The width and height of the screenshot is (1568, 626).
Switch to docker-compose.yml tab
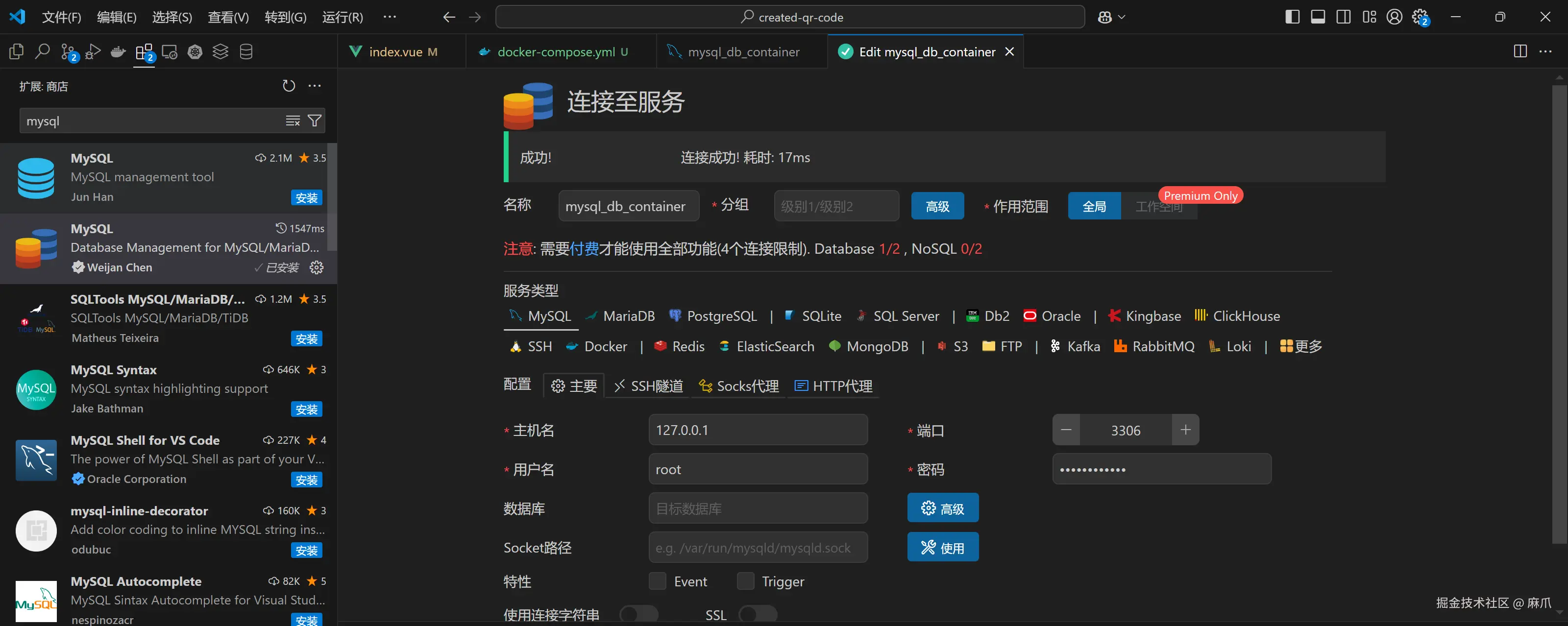click(x=556, y=52)
